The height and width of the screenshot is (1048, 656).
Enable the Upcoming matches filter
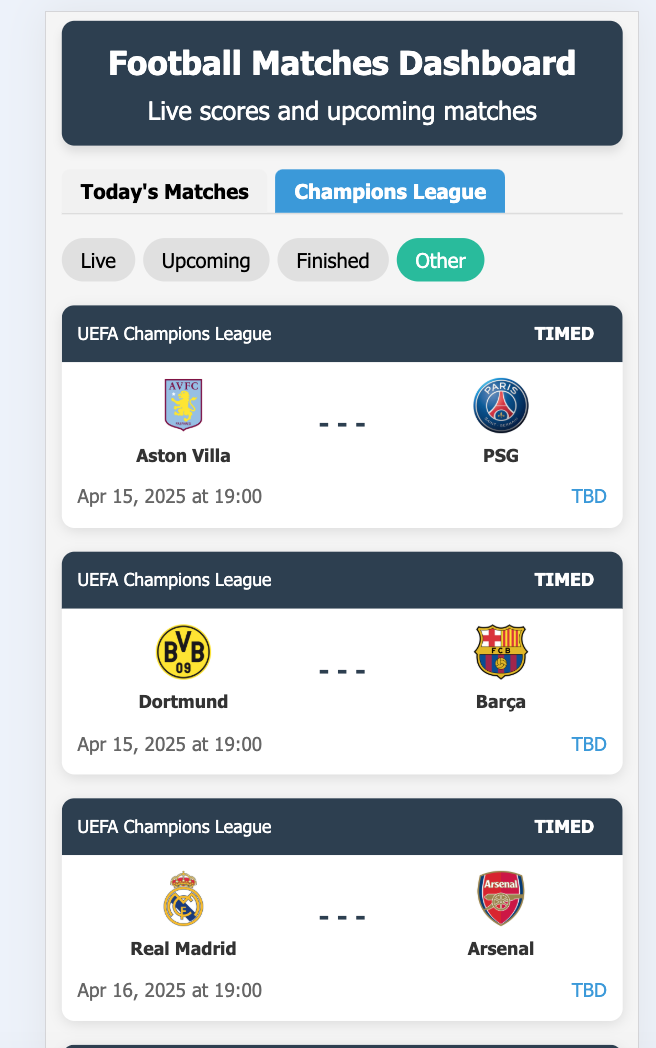(206, 259)
